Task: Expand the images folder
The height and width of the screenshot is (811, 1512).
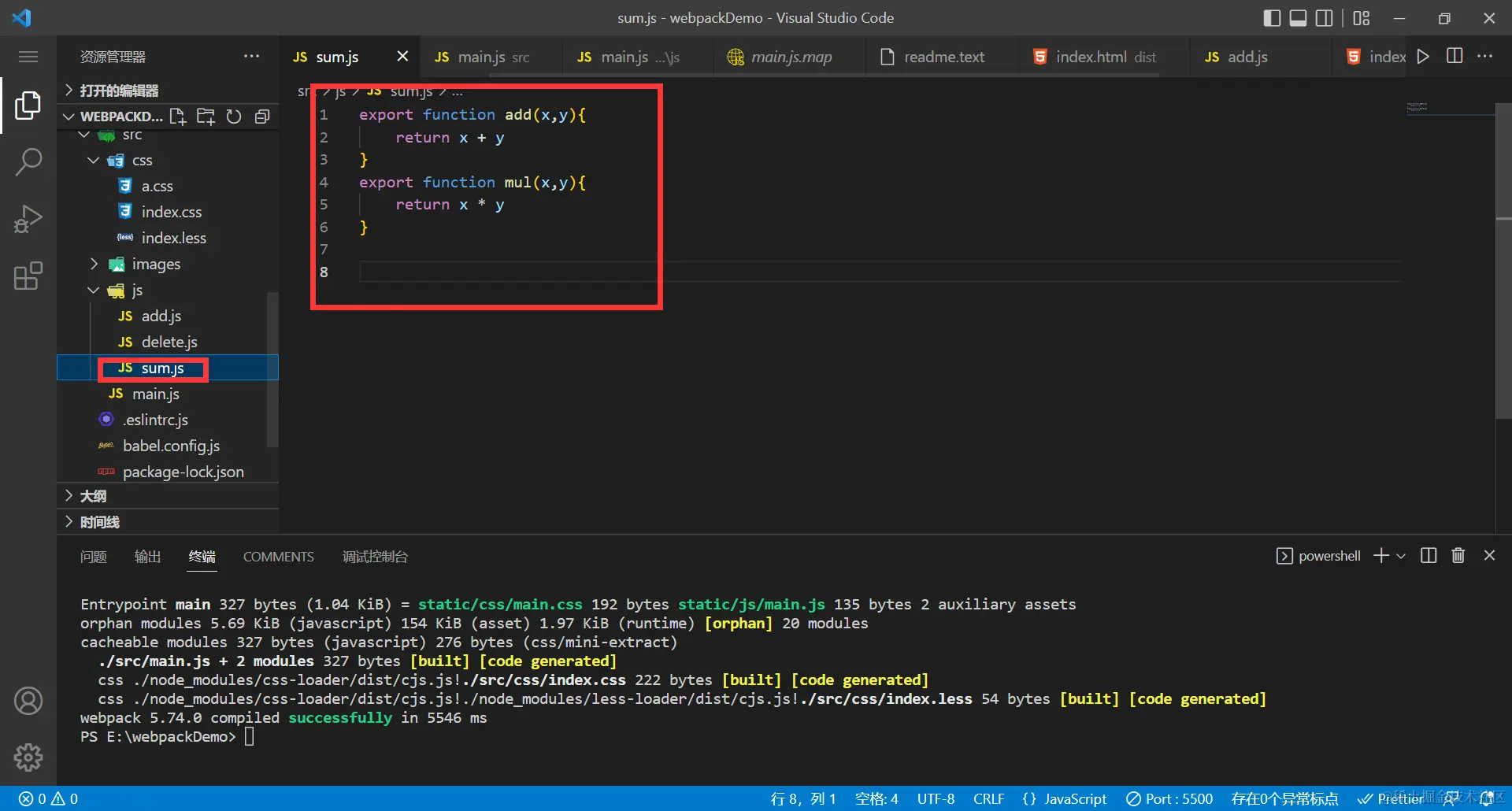Action: pos(94,264)
